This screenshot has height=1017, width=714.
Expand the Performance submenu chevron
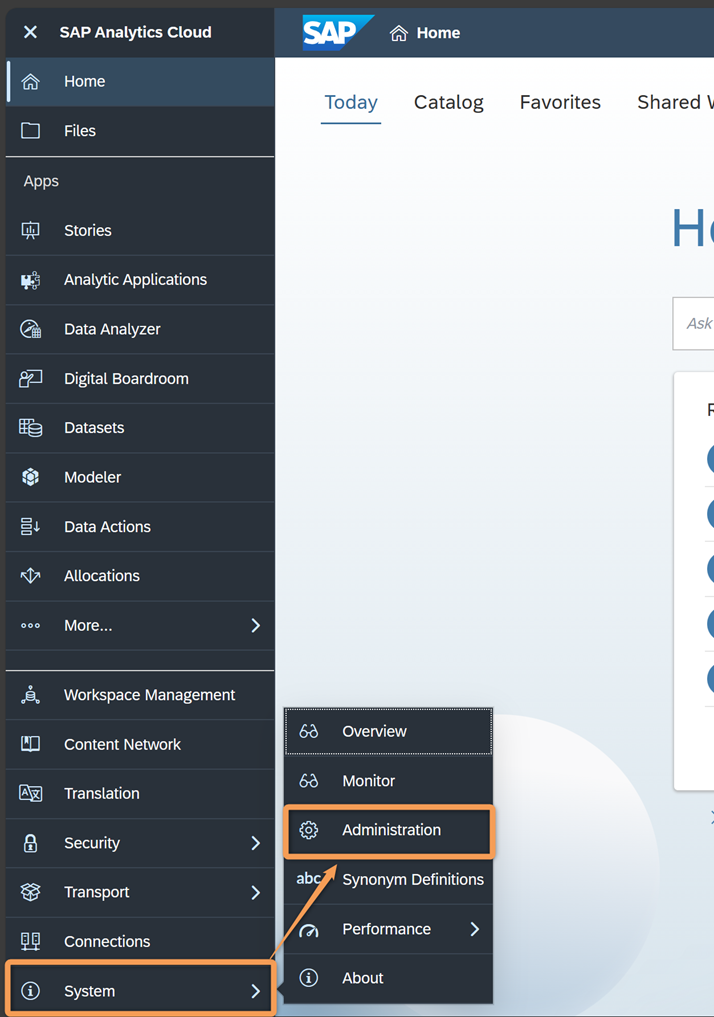(x=475, y=929)
